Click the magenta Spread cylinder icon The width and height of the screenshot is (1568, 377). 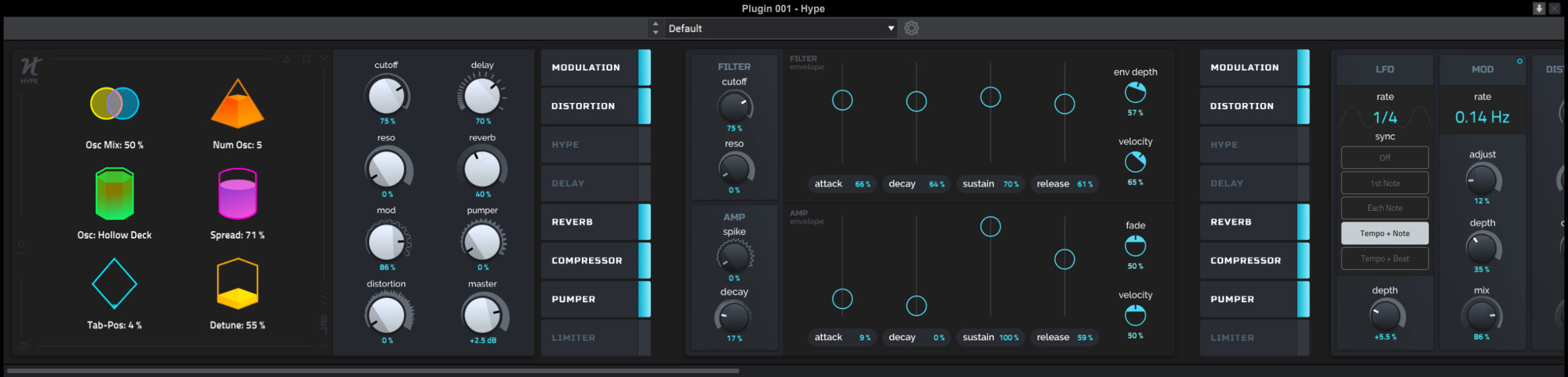(237, 194)
